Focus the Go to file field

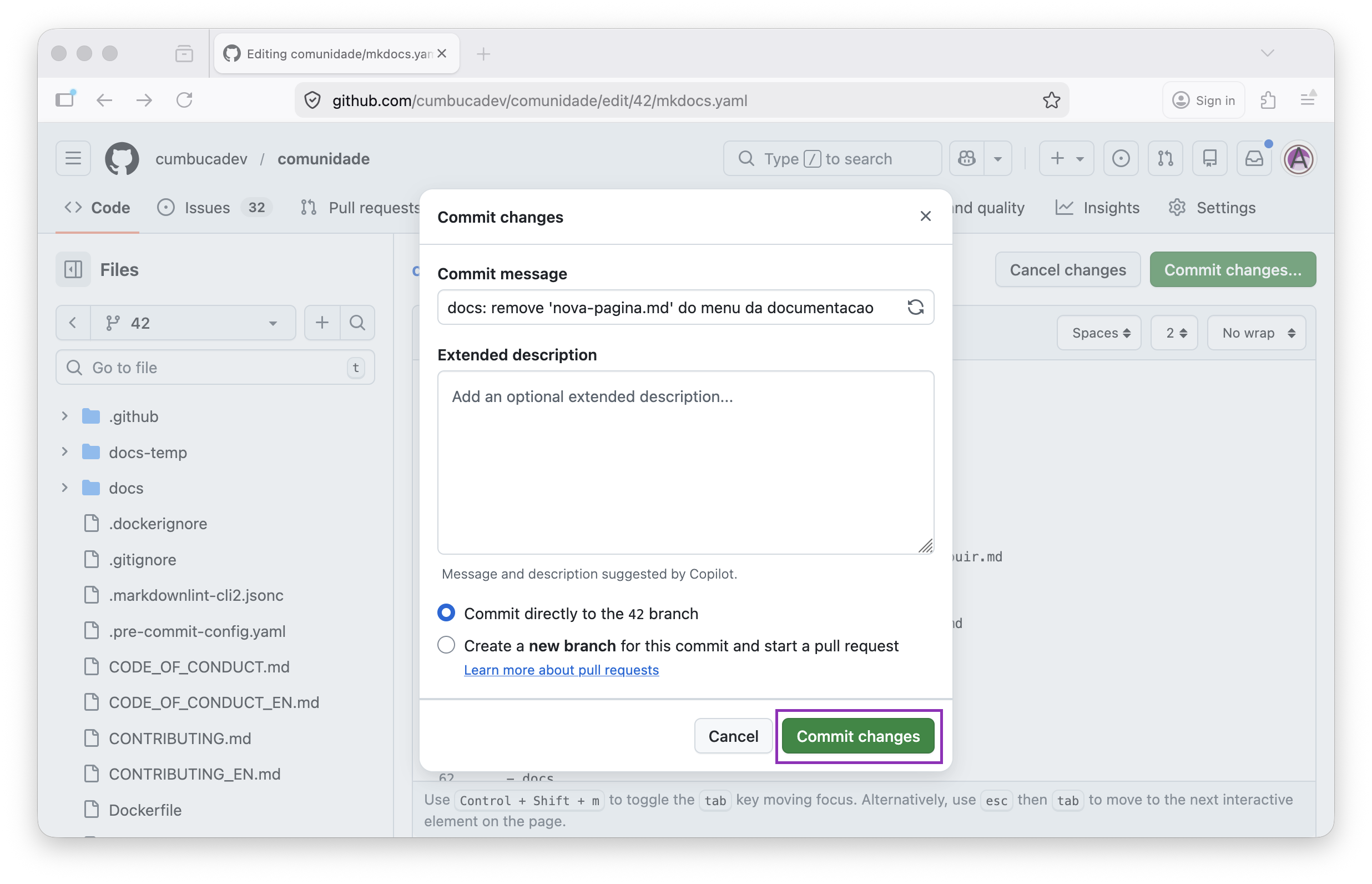[x=215, y=368]
